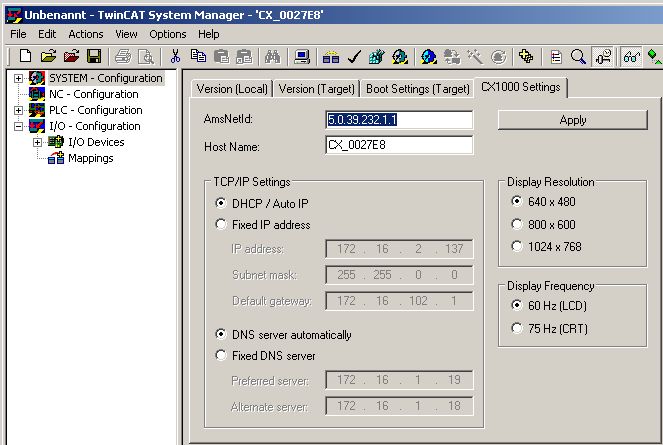The width and height of the screenshot is (663, 445).
Task: Scan sub devices with the wand icon
Action: [x=475, y=56]
